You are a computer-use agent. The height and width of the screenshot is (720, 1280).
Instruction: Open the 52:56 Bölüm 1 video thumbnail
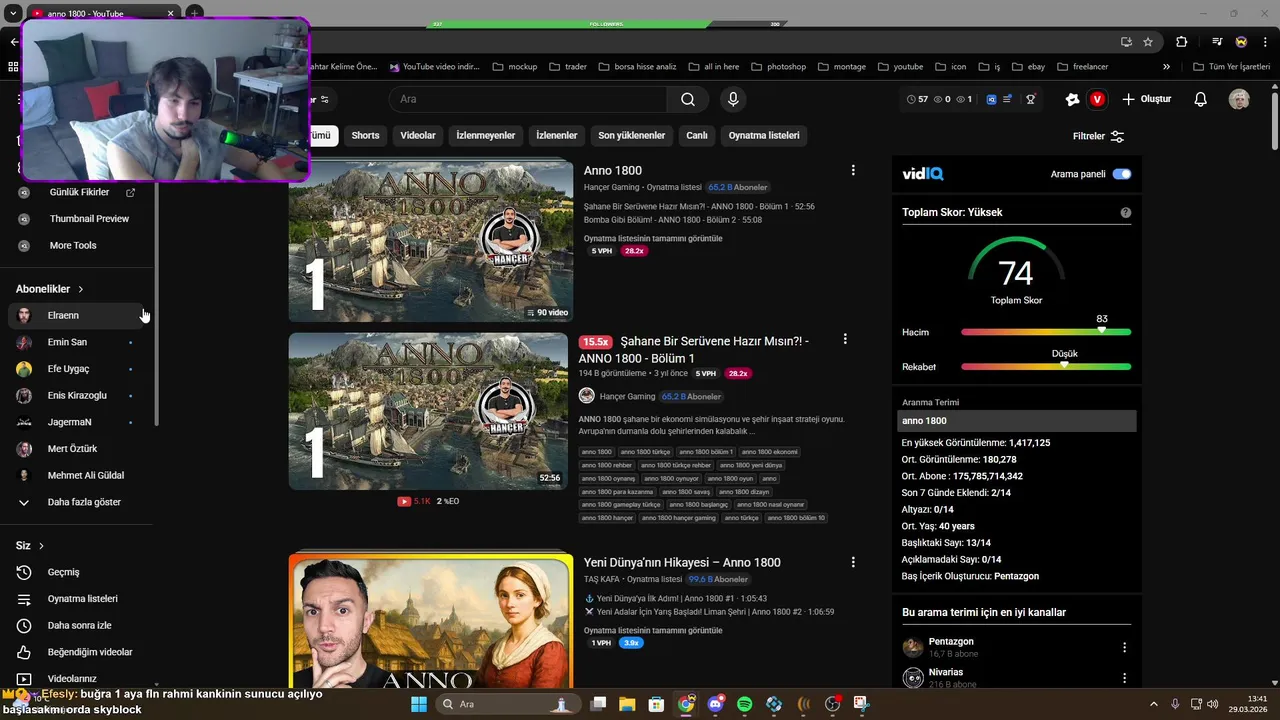click(x=428, y=411)
